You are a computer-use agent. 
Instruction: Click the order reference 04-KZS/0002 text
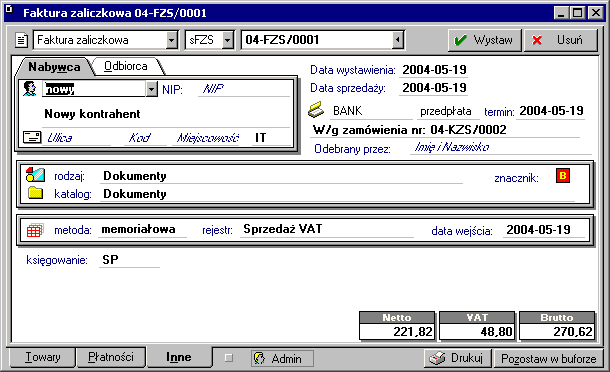coord(468,130)
